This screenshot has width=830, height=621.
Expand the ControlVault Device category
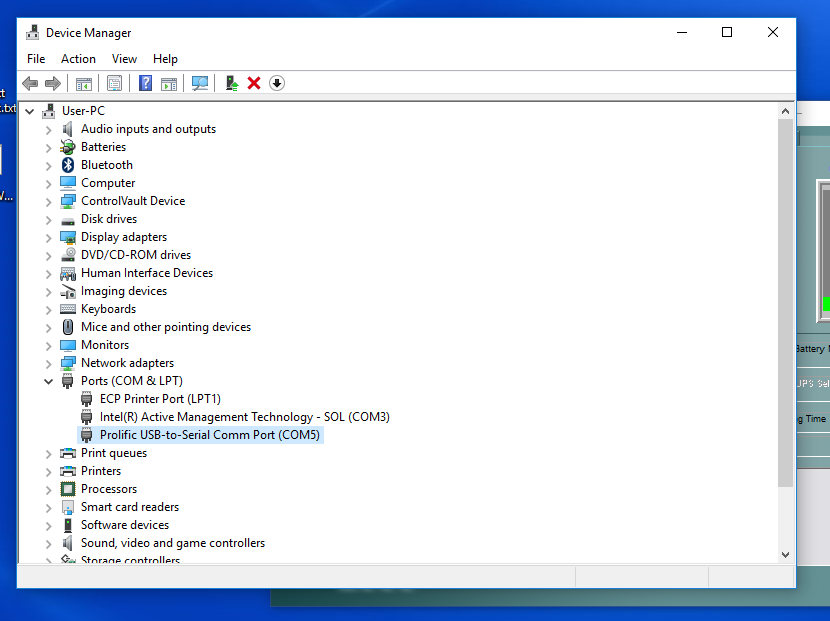[x=49, y=202]
